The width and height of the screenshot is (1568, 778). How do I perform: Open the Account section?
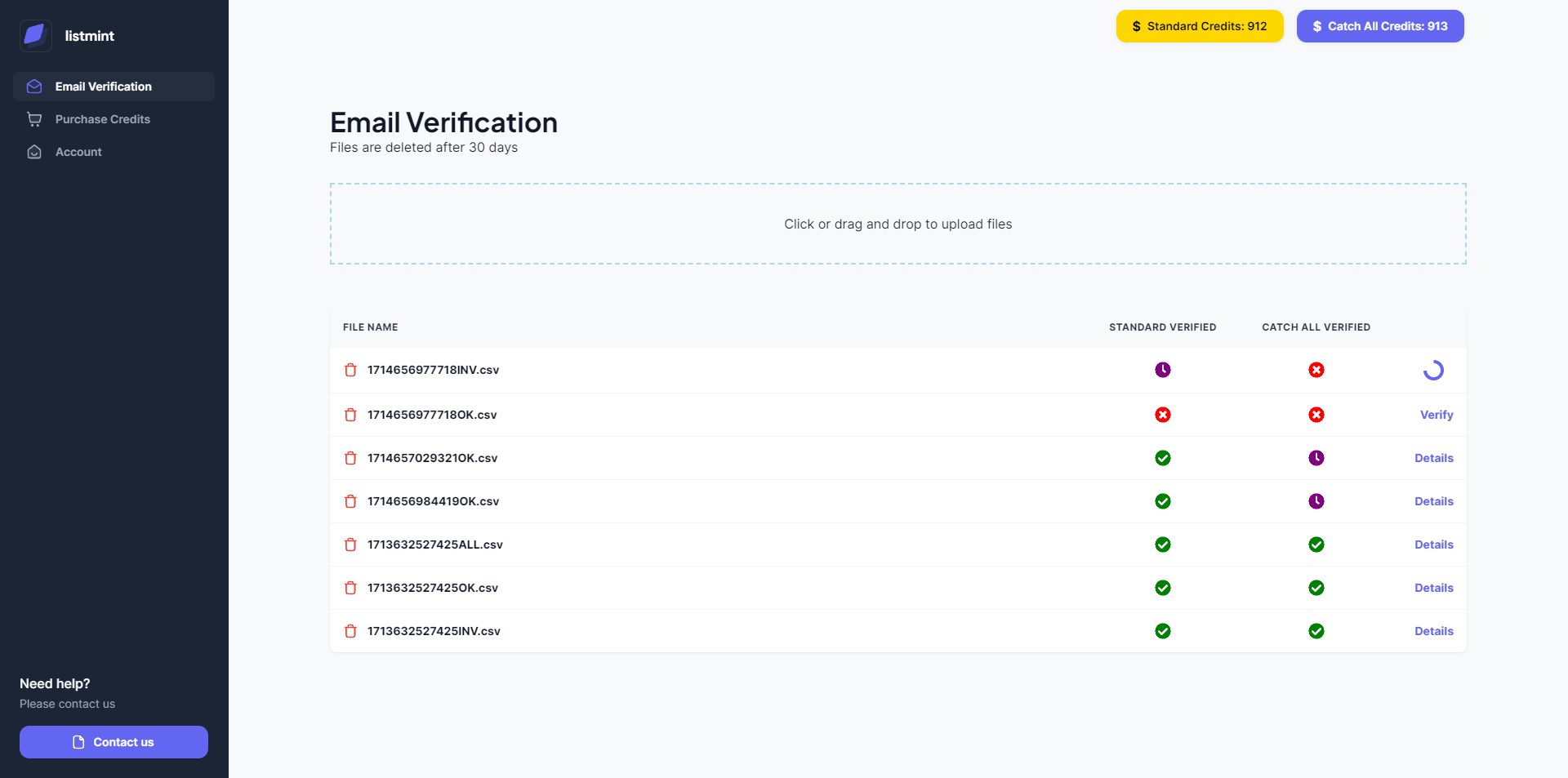point(78,152)
